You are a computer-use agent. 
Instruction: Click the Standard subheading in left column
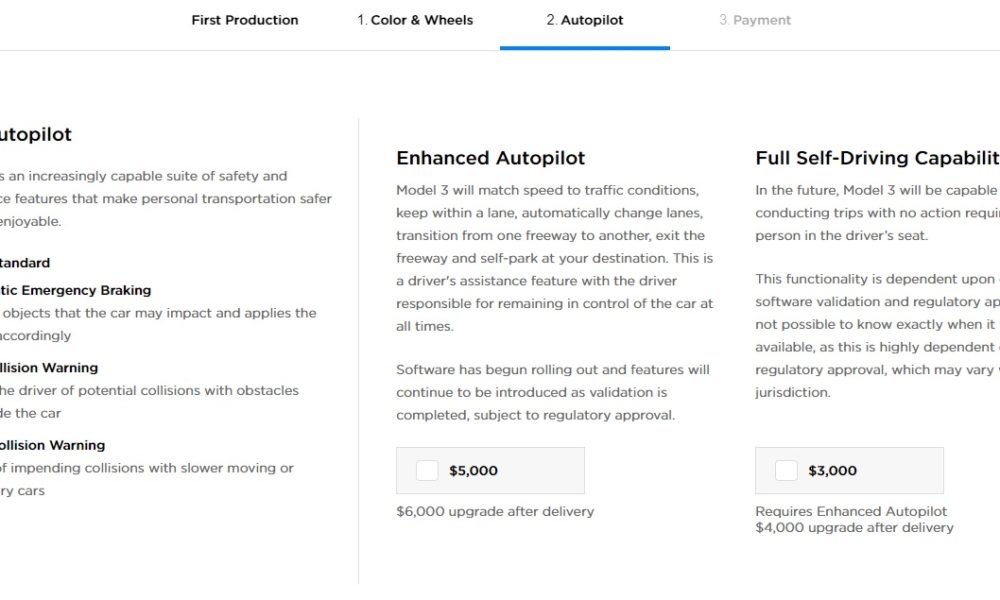(25, 263)
